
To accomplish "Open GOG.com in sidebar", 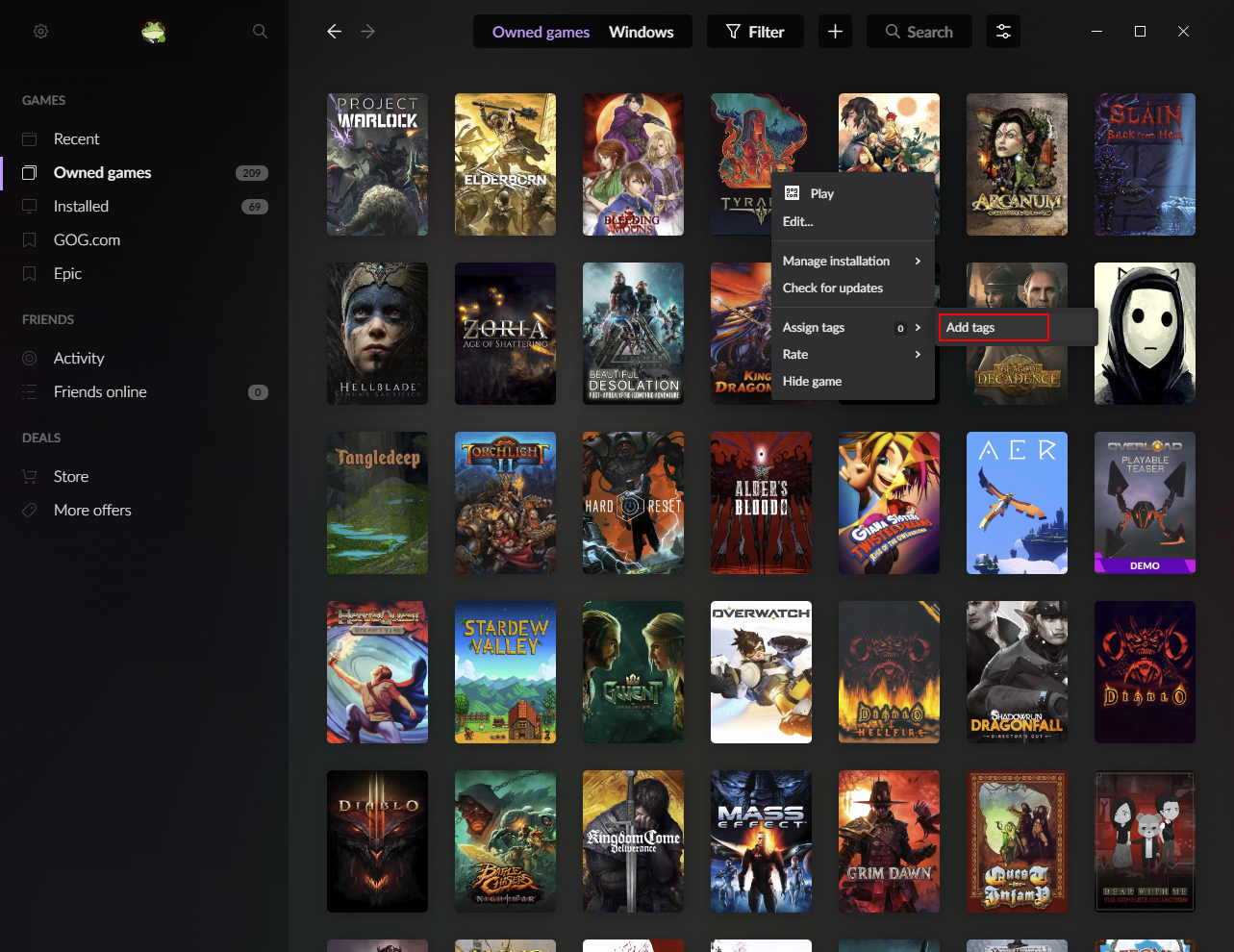I will click(x=87, y=240).
